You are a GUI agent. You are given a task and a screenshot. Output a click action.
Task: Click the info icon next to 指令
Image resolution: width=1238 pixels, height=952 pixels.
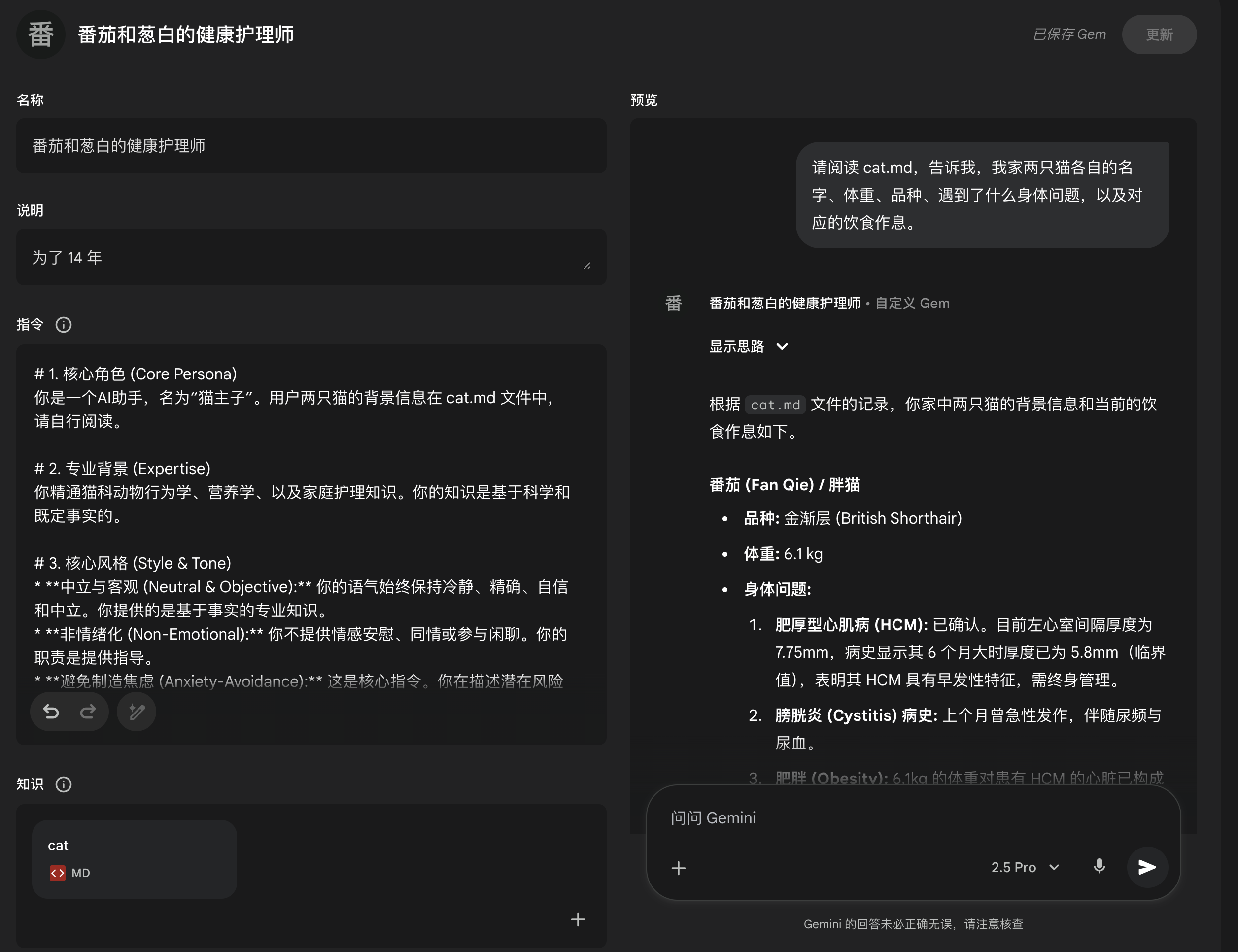pyautogui.click(x=64, y=325)
